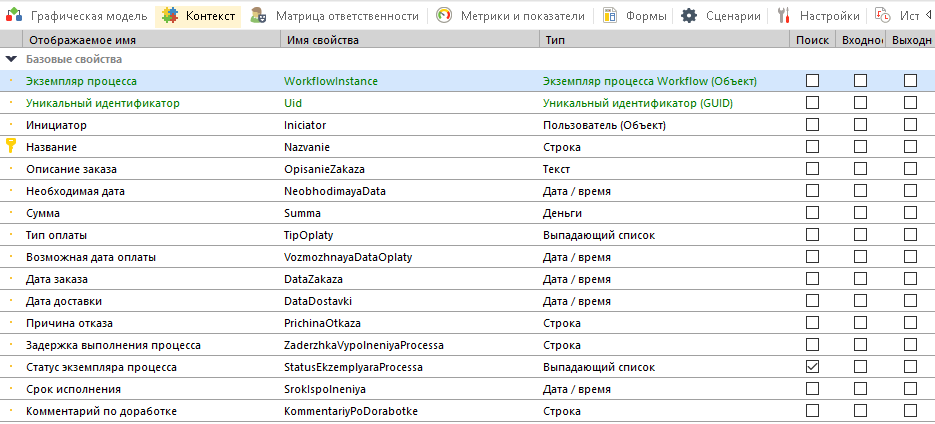The height and width of the screenshot is (424, 935).
Task: Select the Экземпляр процесса row name
Action: pyautogui.click(x=81, y=81)
